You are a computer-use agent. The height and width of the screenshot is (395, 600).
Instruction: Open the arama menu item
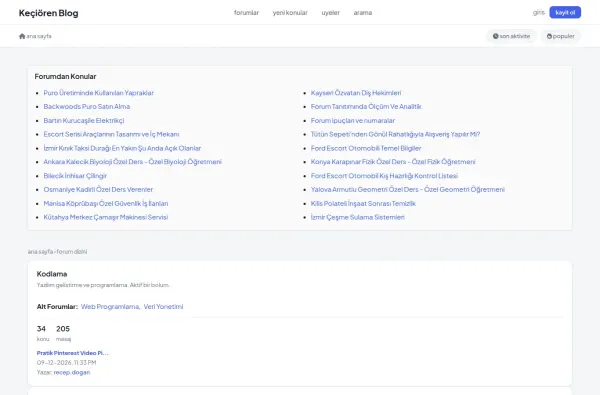(363, 13)
